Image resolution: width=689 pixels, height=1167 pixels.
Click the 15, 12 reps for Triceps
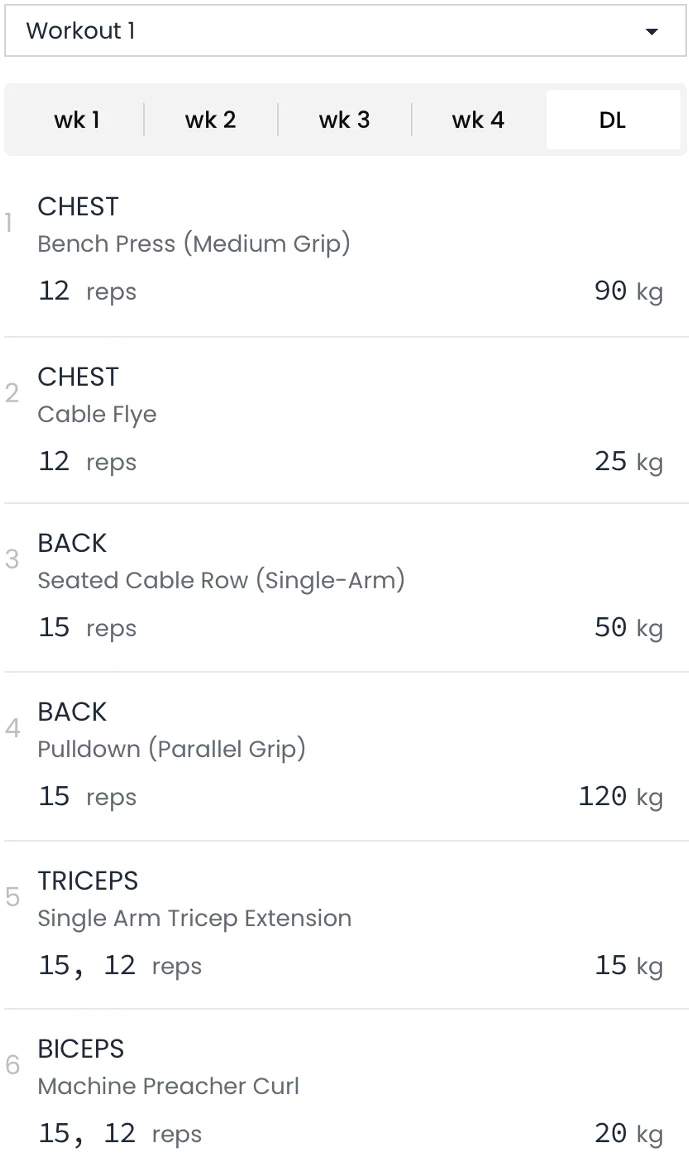[120, 966]
